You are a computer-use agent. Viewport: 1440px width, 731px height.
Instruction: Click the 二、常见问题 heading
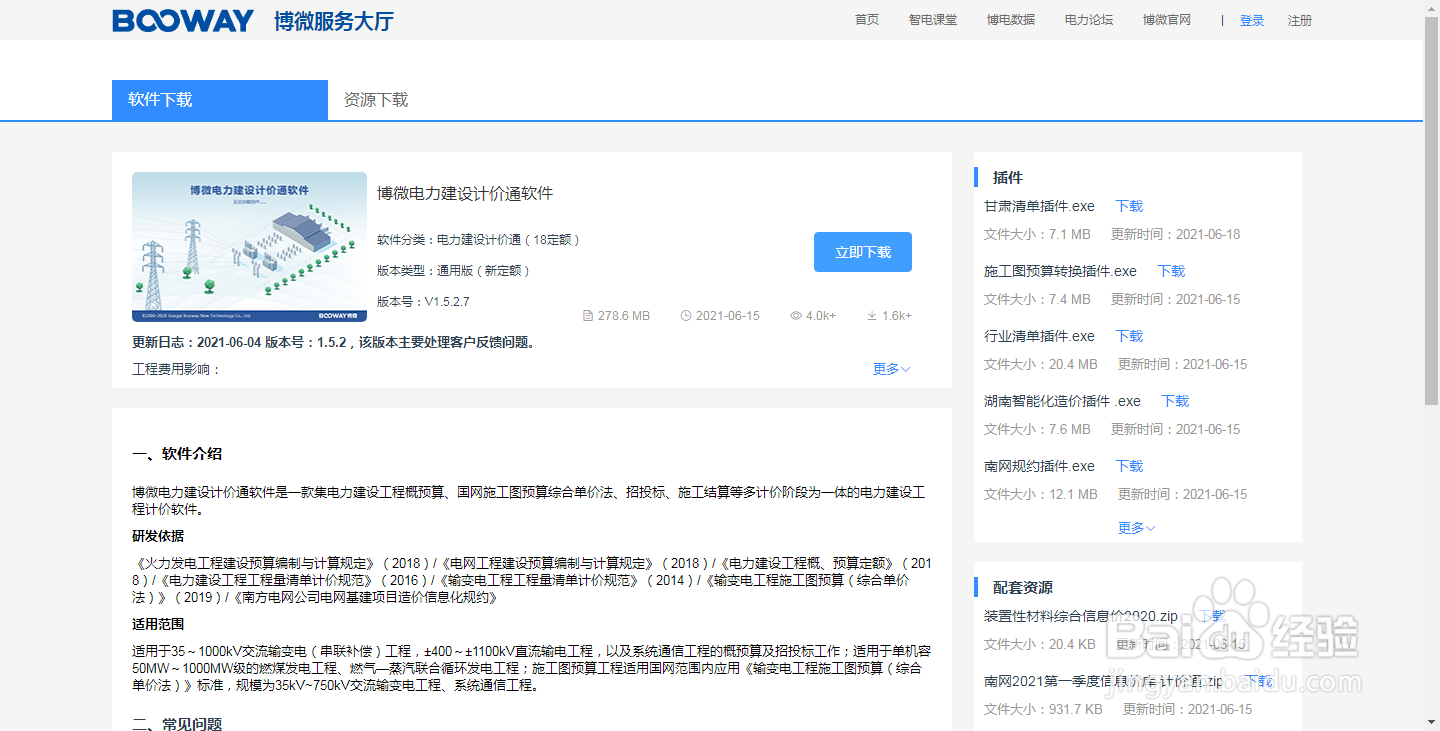click(177, 724)
